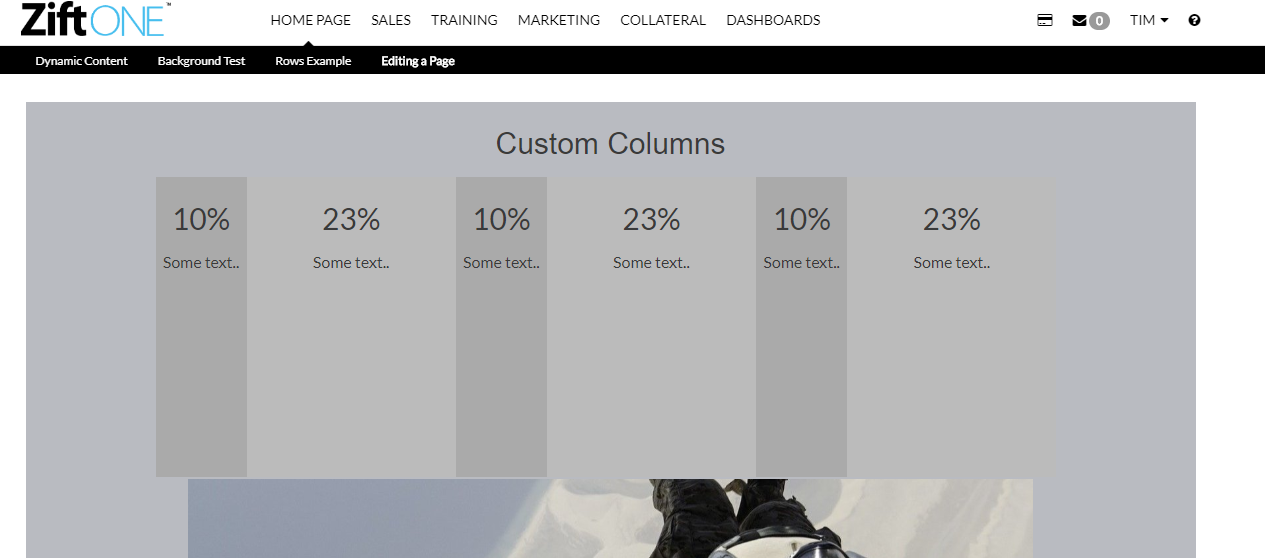Open the Rows Example subpage
Image resolution: width=1265 pixels, height=558 pixels.
pos(313,61)
